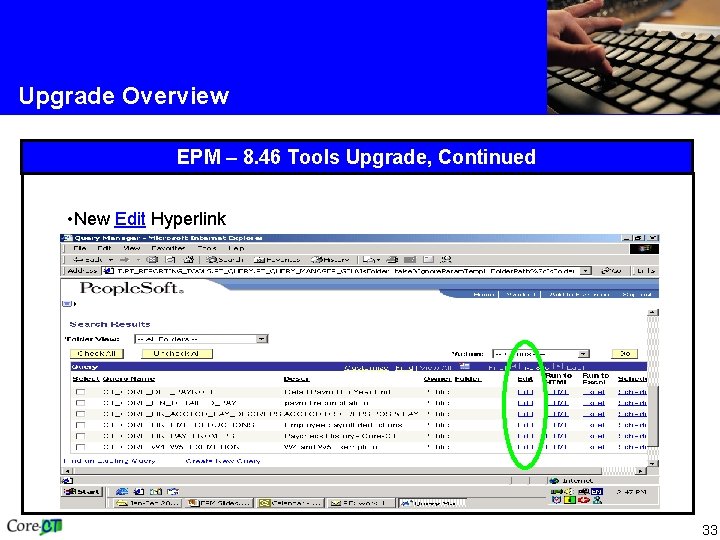Click the vertical scrollbar up arrow
Screen dimensions: 720x540
click(652, 313)
